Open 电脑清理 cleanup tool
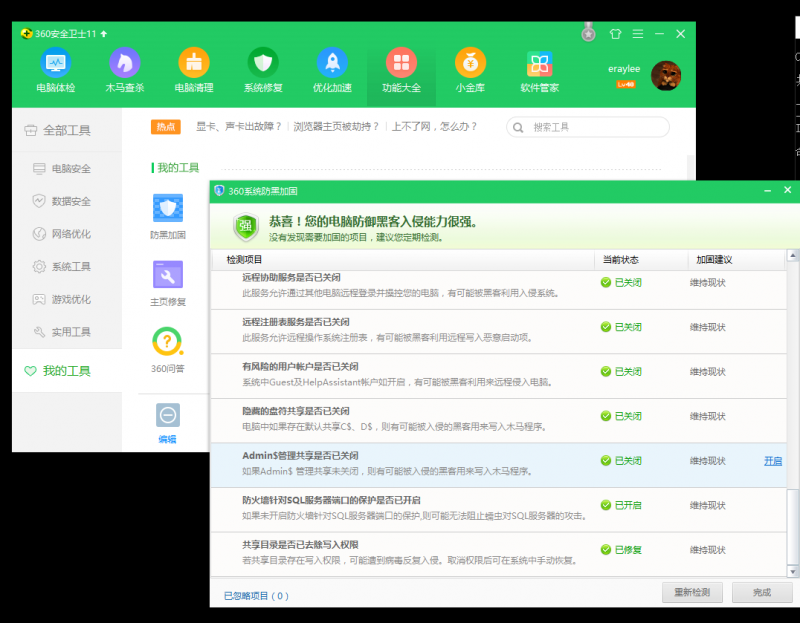 (x=194, y=72)
